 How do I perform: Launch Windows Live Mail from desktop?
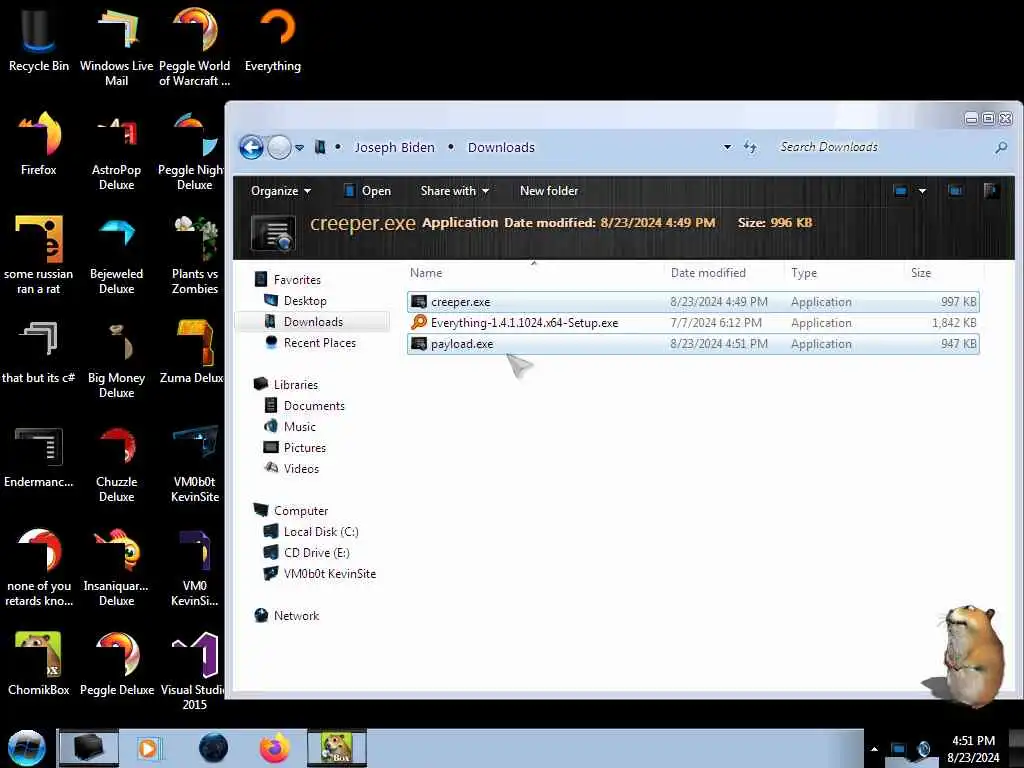[x=116, y=47]
